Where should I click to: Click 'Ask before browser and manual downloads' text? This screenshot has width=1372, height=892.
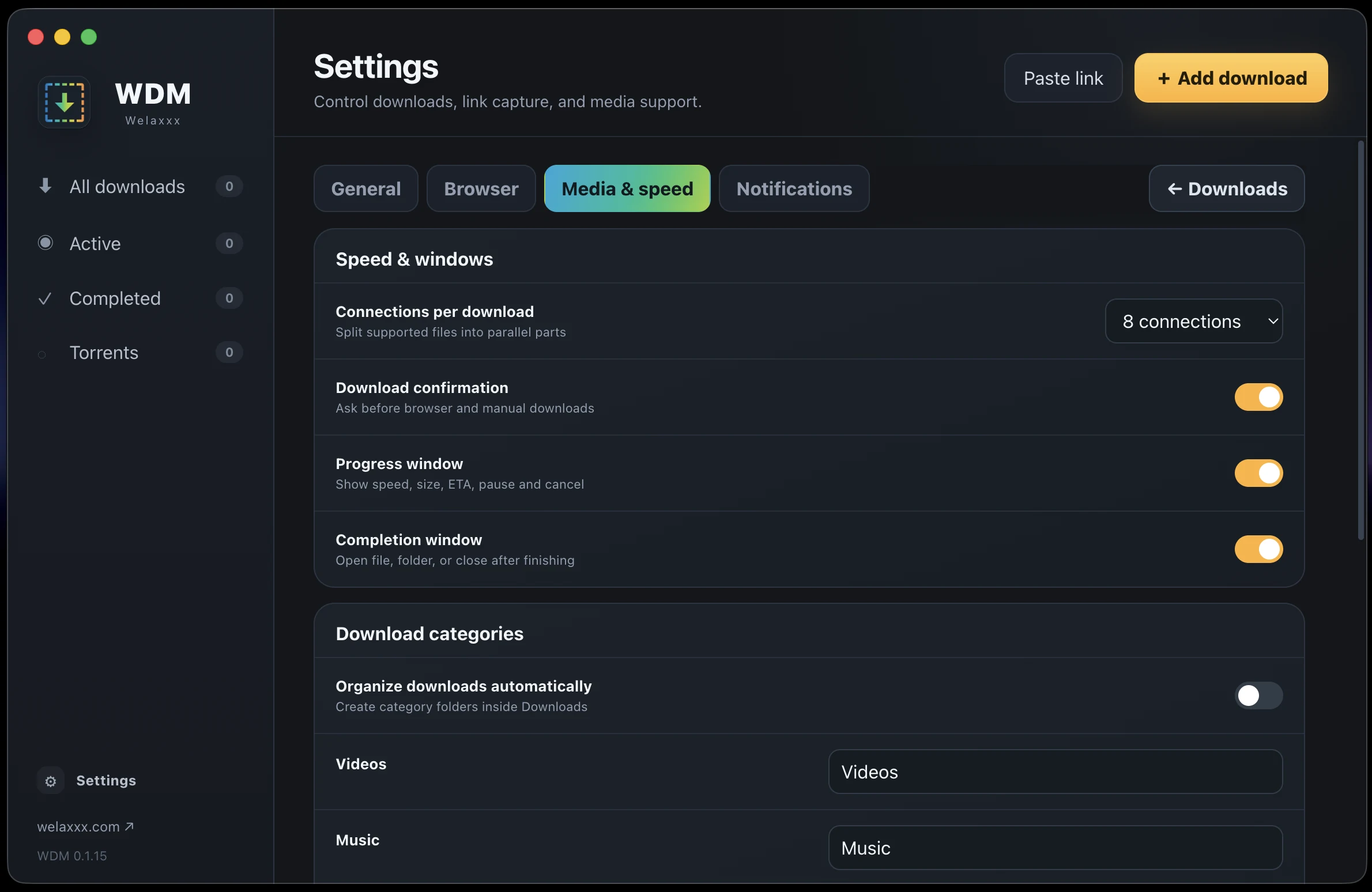[465, 408]
